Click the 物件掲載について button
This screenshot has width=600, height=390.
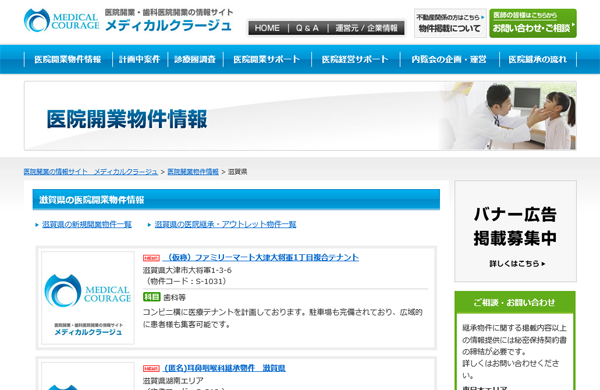click(450, 23)
